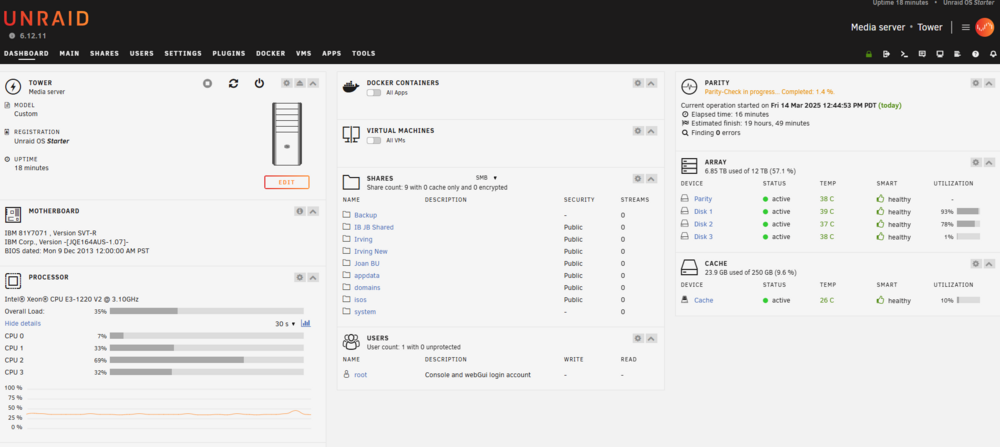Stop the array from Tower panel

(207, 84)
